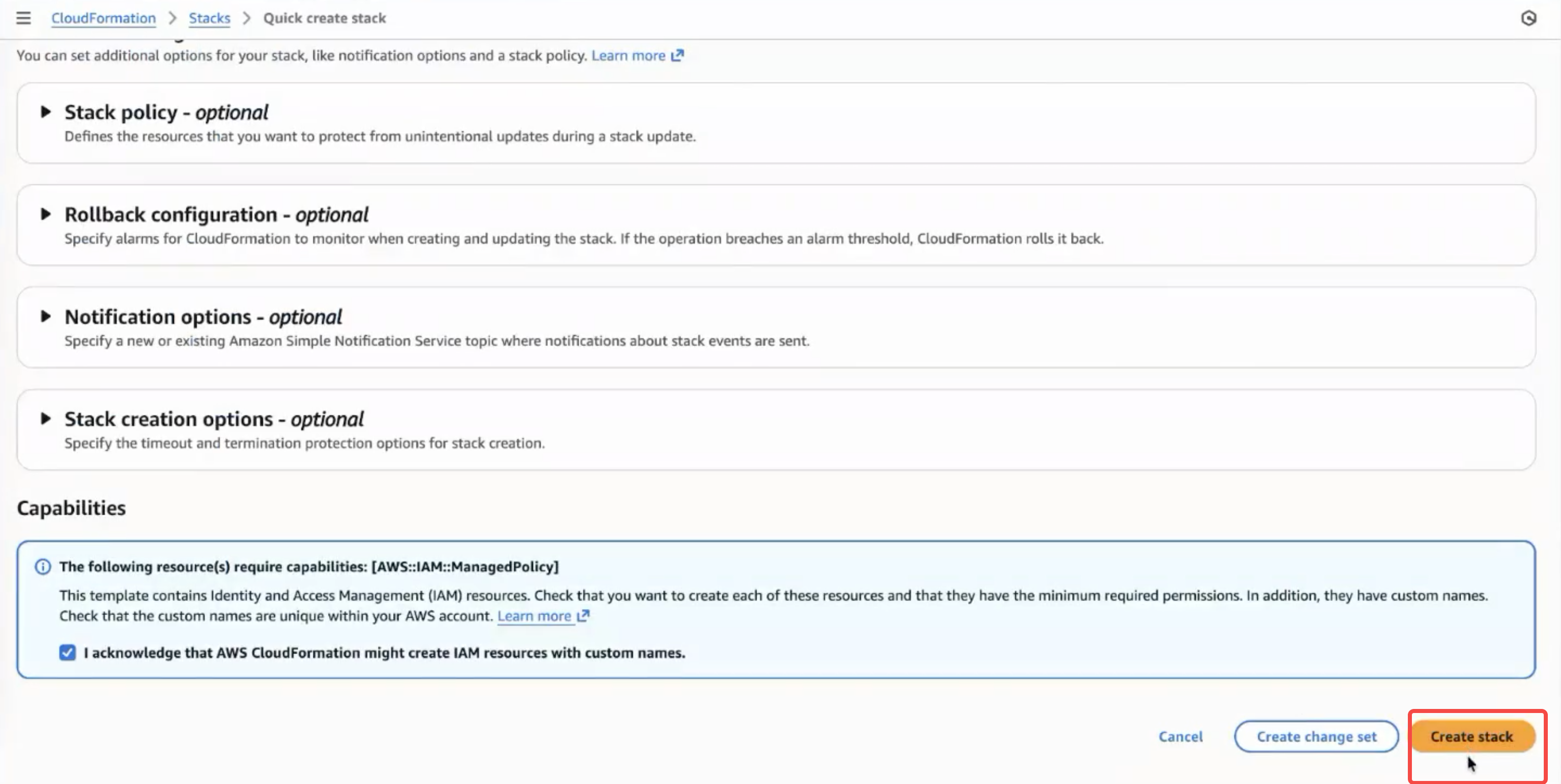Uncheck the IAM resources acknowledgment checkbox

point(67,653)
